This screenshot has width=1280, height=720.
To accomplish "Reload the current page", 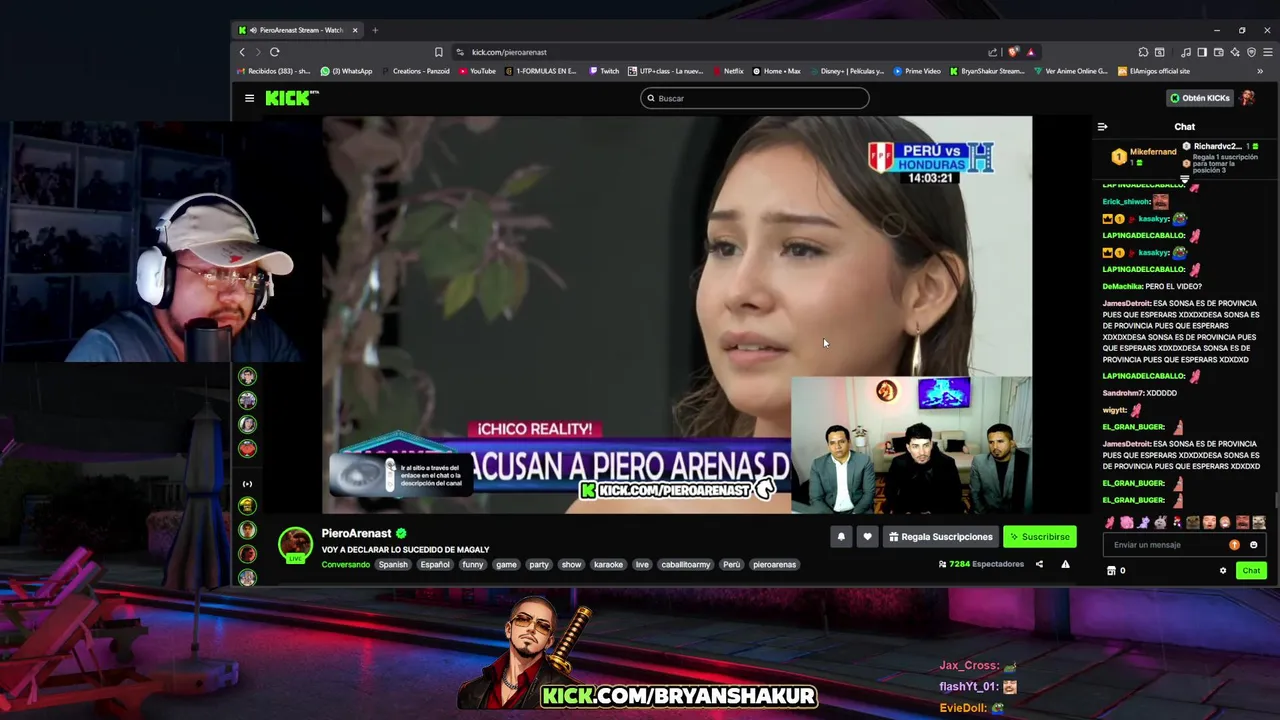I will pyautogui.click(x=274, y=52).
